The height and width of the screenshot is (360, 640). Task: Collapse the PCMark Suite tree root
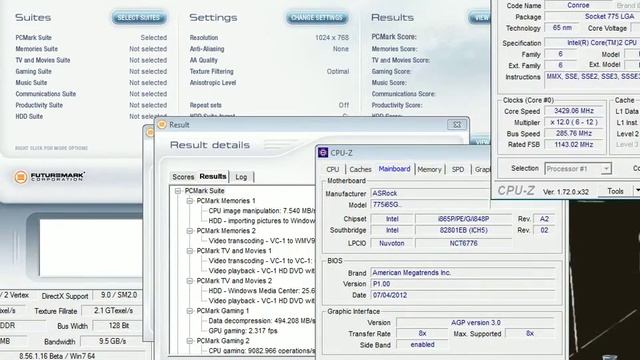pyautogui.click(x=178, y=191)
